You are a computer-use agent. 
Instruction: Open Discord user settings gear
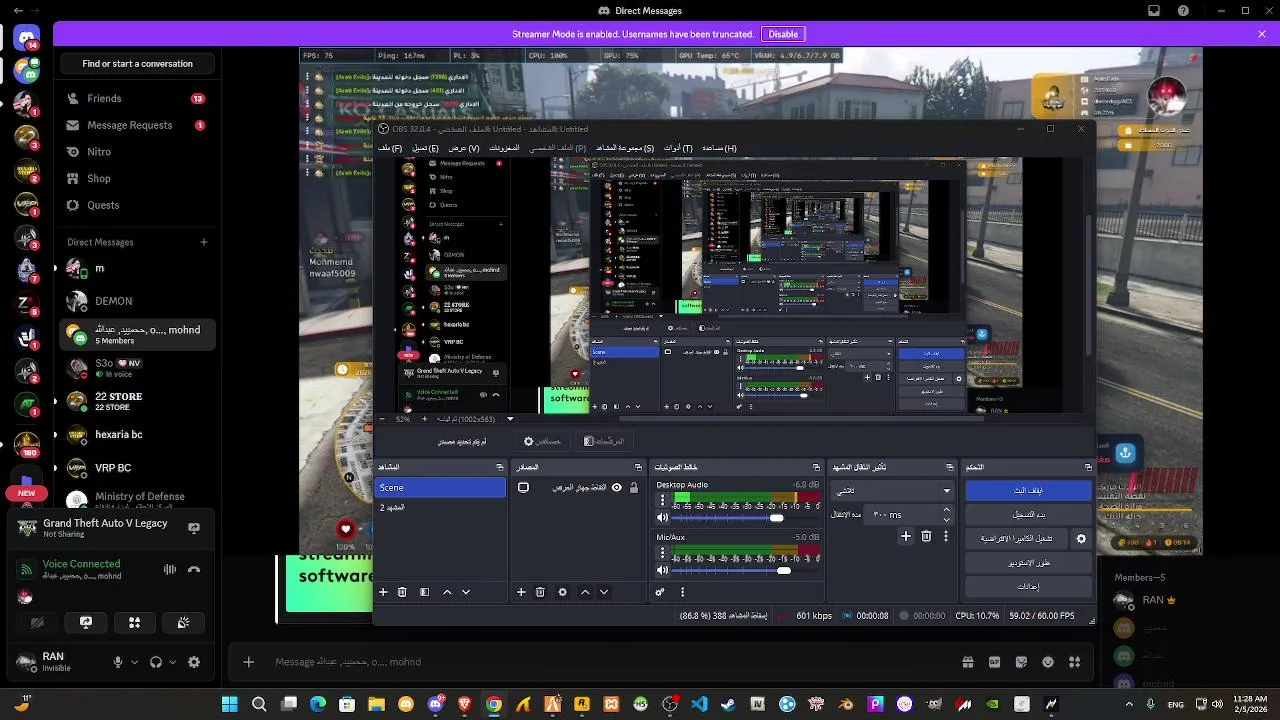click(194, 662)
